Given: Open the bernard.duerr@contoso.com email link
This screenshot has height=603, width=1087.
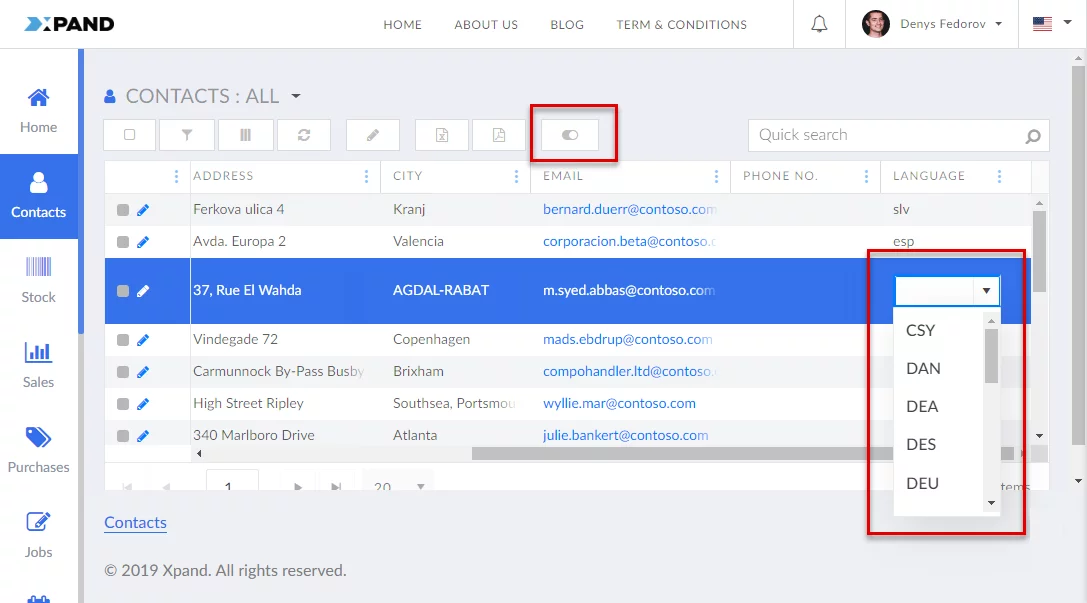Looking at the screenshot, I should pyautogui.click(x=629, y=210).
